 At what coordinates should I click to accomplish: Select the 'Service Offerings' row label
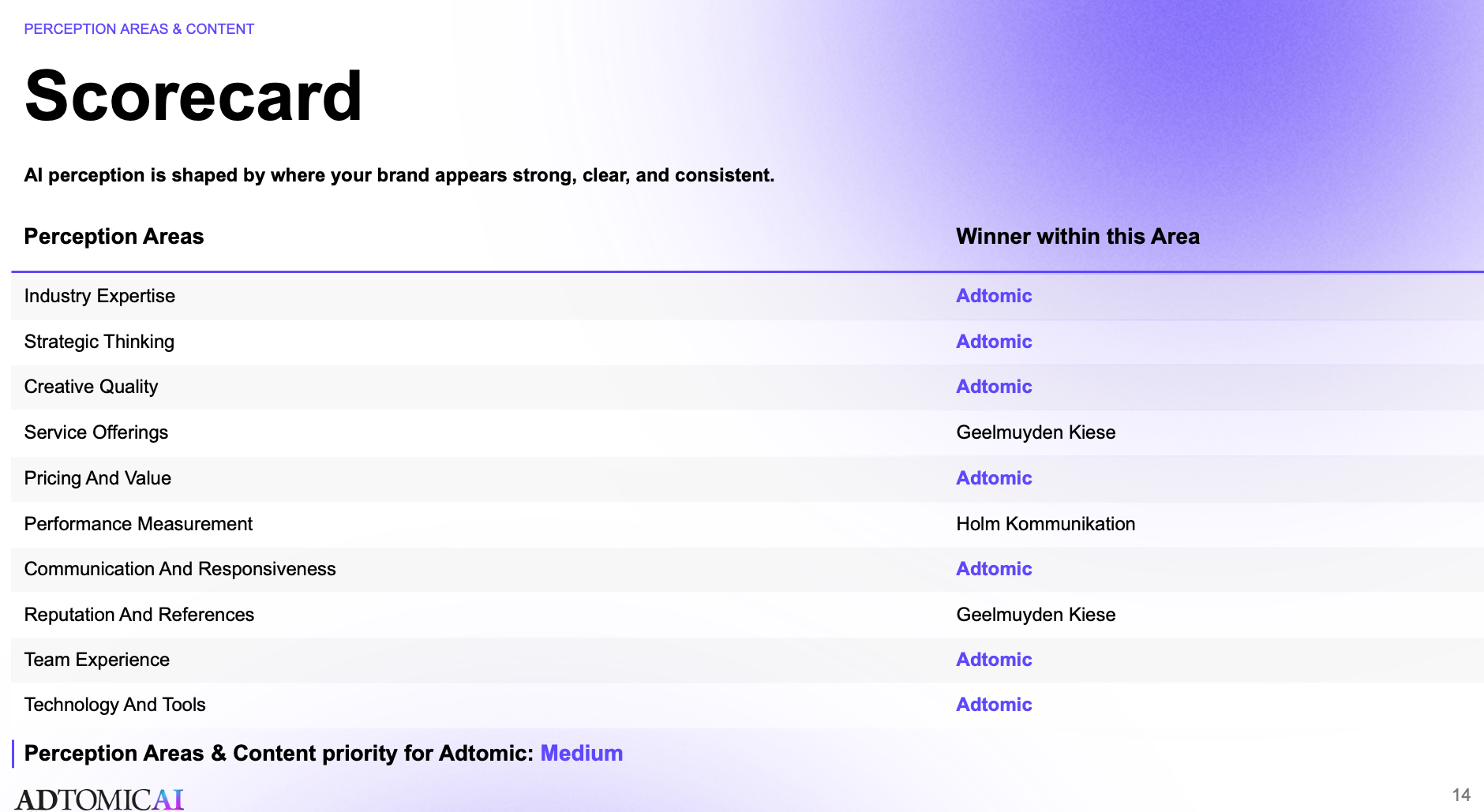(x=96, y=432)
